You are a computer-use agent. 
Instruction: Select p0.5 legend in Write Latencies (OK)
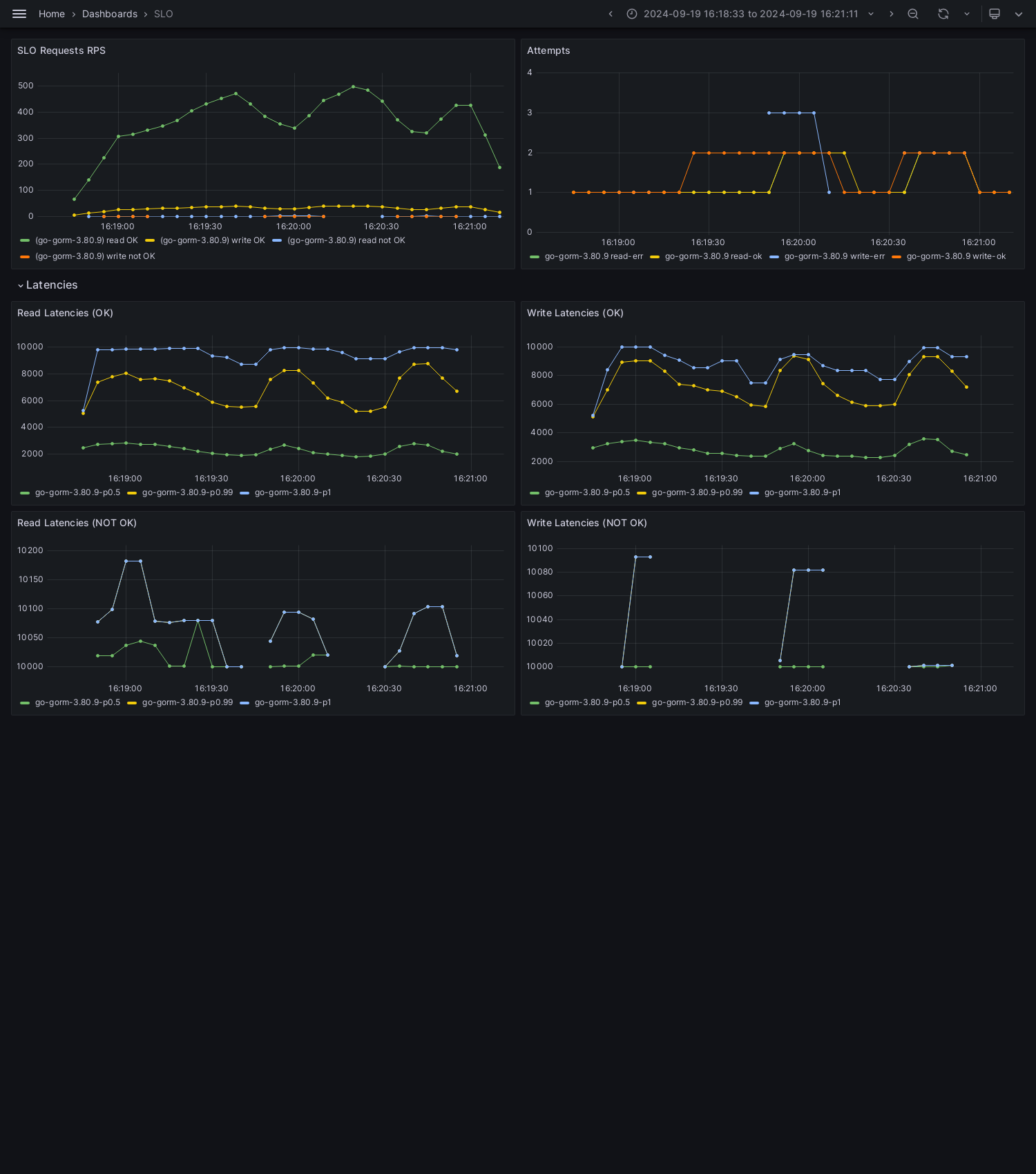587,492
